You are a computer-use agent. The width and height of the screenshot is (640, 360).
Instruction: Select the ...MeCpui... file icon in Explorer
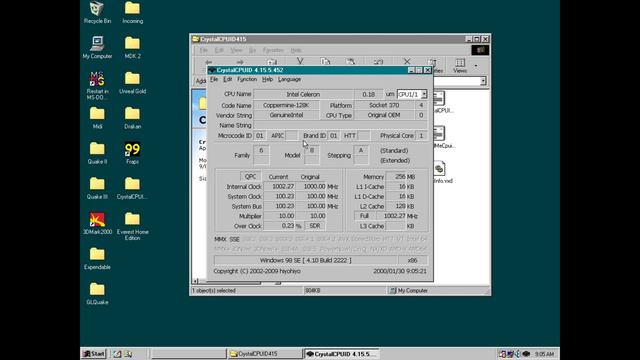pyautogui.click(x=440, y=133)
